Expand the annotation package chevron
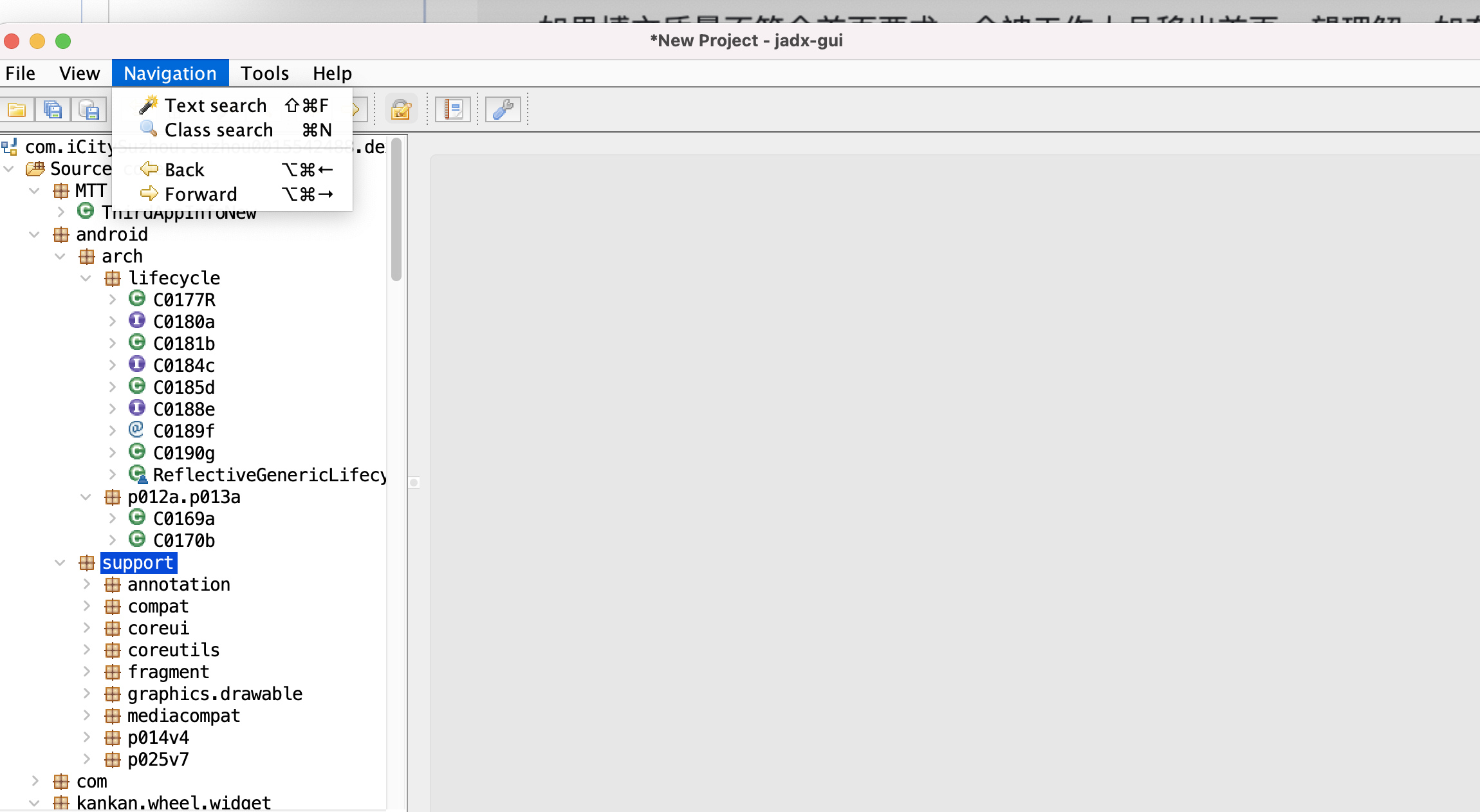The image size is (1480, 812). coord(87,584)
